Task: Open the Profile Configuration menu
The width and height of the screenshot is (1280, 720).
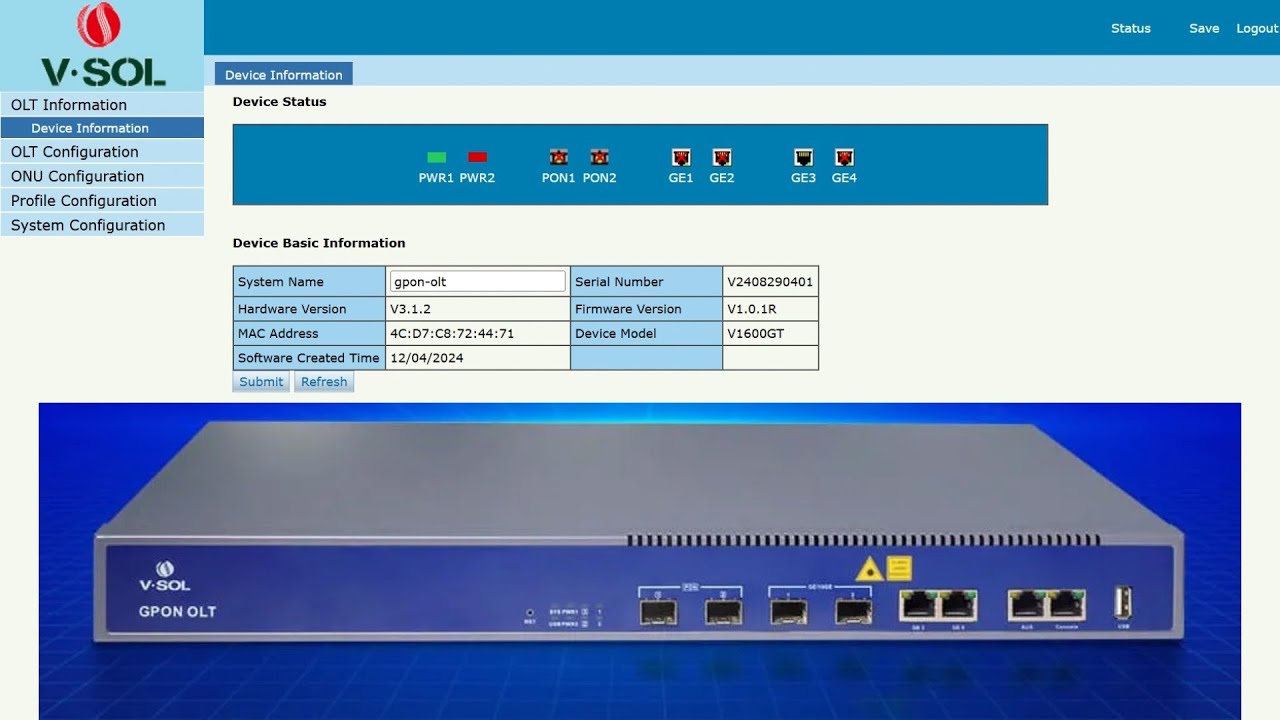Action: [x=102, y=201]
